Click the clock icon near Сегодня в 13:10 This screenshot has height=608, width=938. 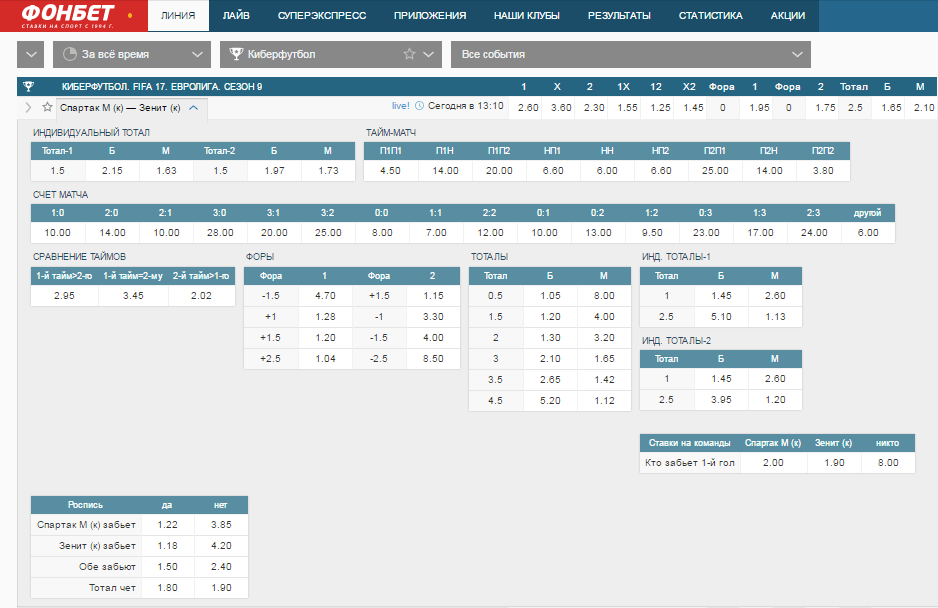(x=419, y=106)
